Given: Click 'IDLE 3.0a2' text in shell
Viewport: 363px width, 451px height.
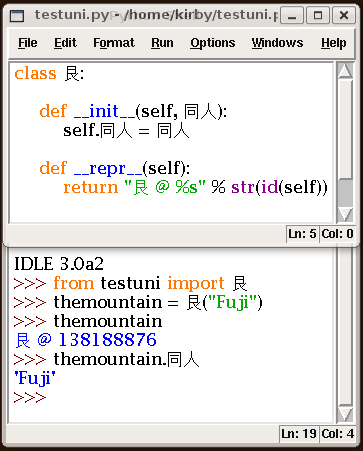Looking at the screenshot, I should [59, 264].
